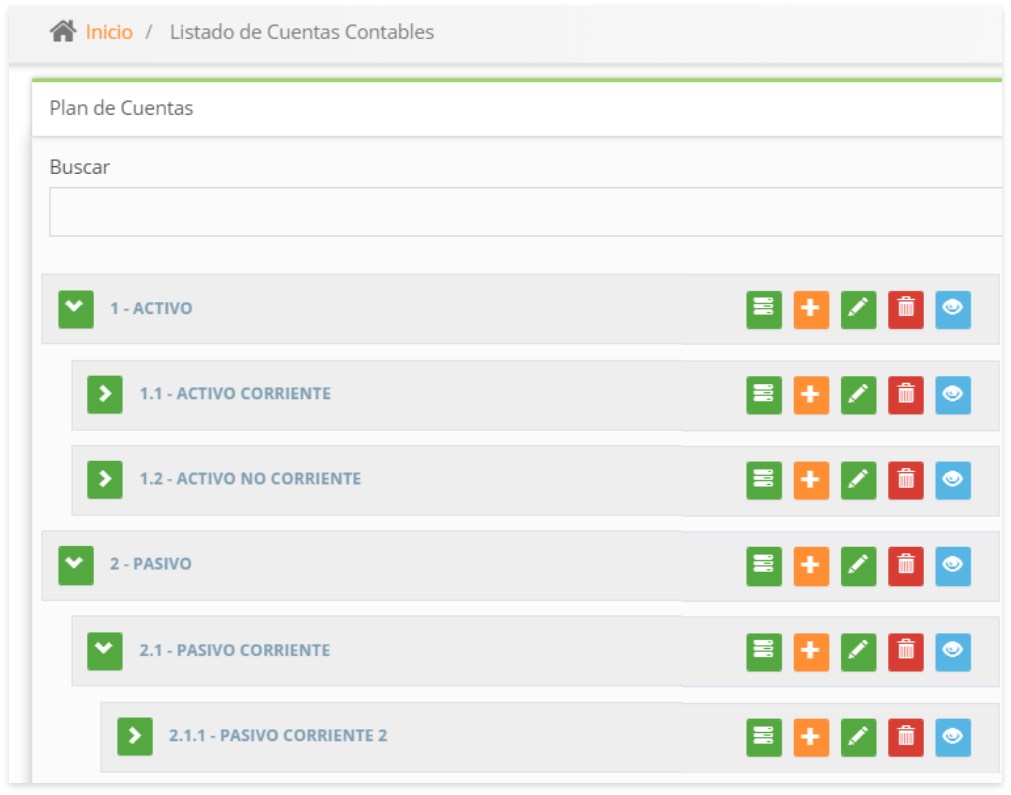Image resolution: width=1011 pixels, height=795 pixels.
Task: Edit the 2.1 - PASIVO CORRIENTE account
Action: pyautogui.click(x=859, y=652)
